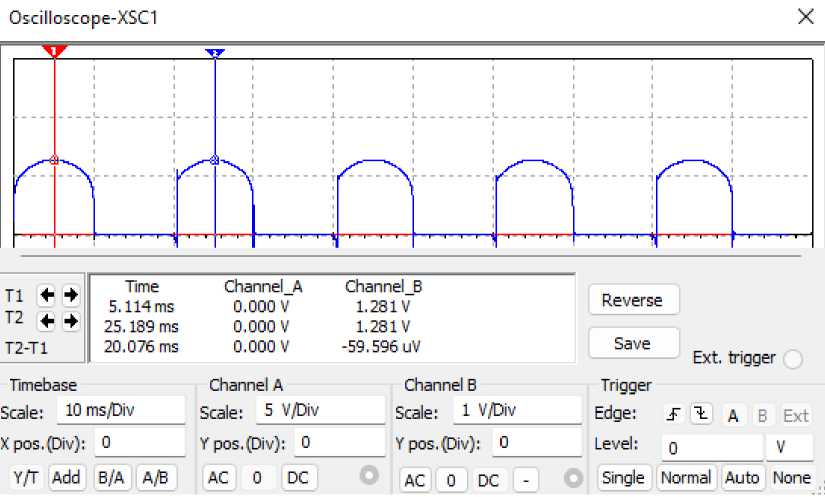Viewport: 825px width, 497px height.
Task: Set trigger source to Ext
Action: pos(796,415)
